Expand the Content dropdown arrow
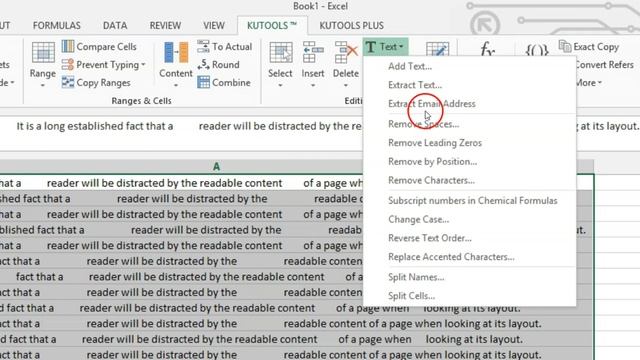The width and height of the screenshot is (640, 360). click(x=176, y=86)
